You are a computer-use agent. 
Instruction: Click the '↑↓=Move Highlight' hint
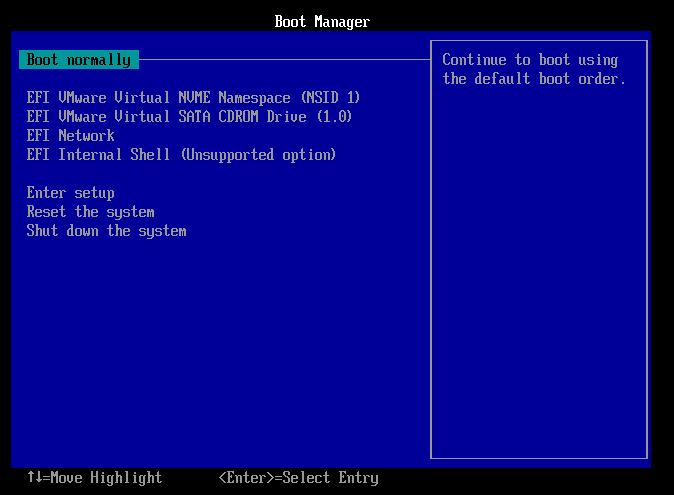click(x=95, y=477)
